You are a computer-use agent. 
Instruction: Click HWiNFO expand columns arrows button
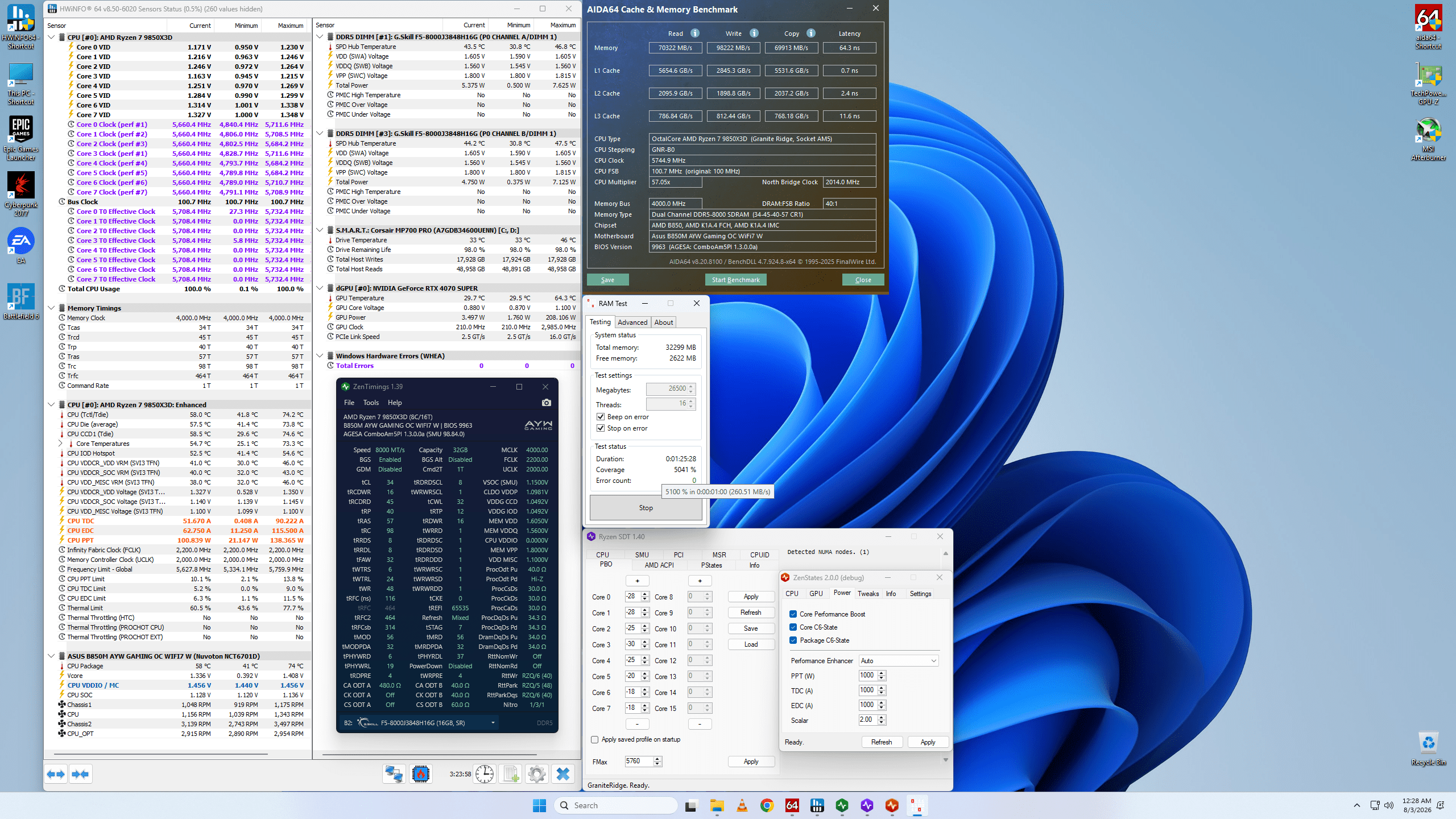[56, 773]
